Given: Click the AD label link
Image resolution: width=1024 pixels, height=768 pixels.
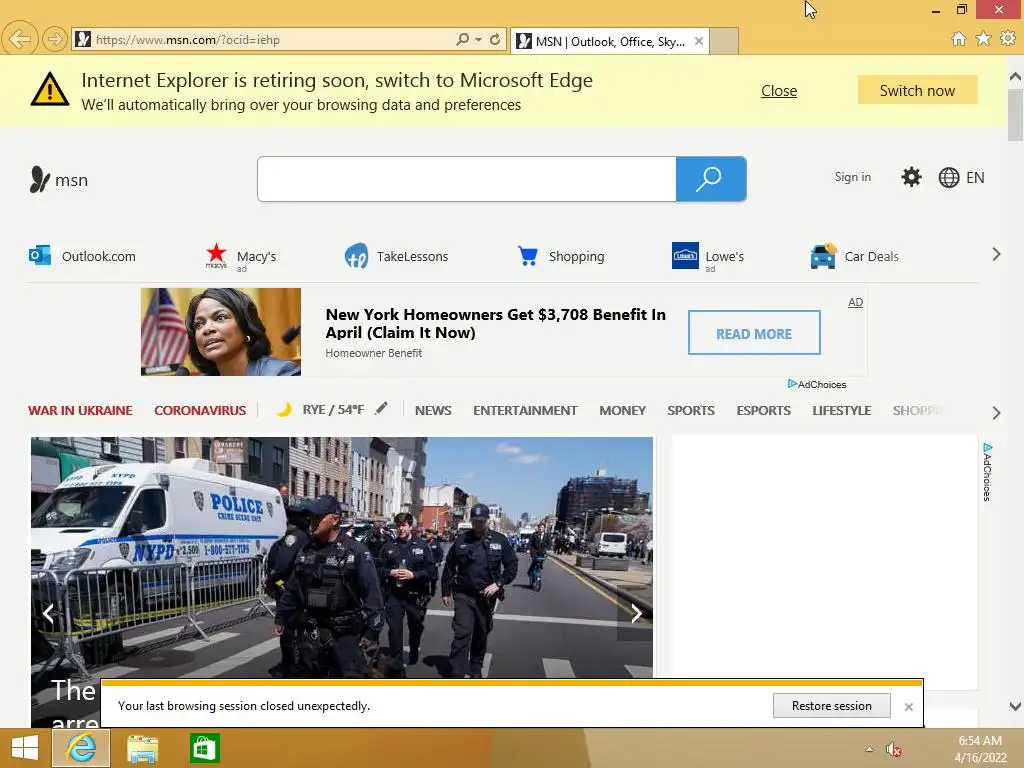Looking at the screenshot, I should click(856, 302).
